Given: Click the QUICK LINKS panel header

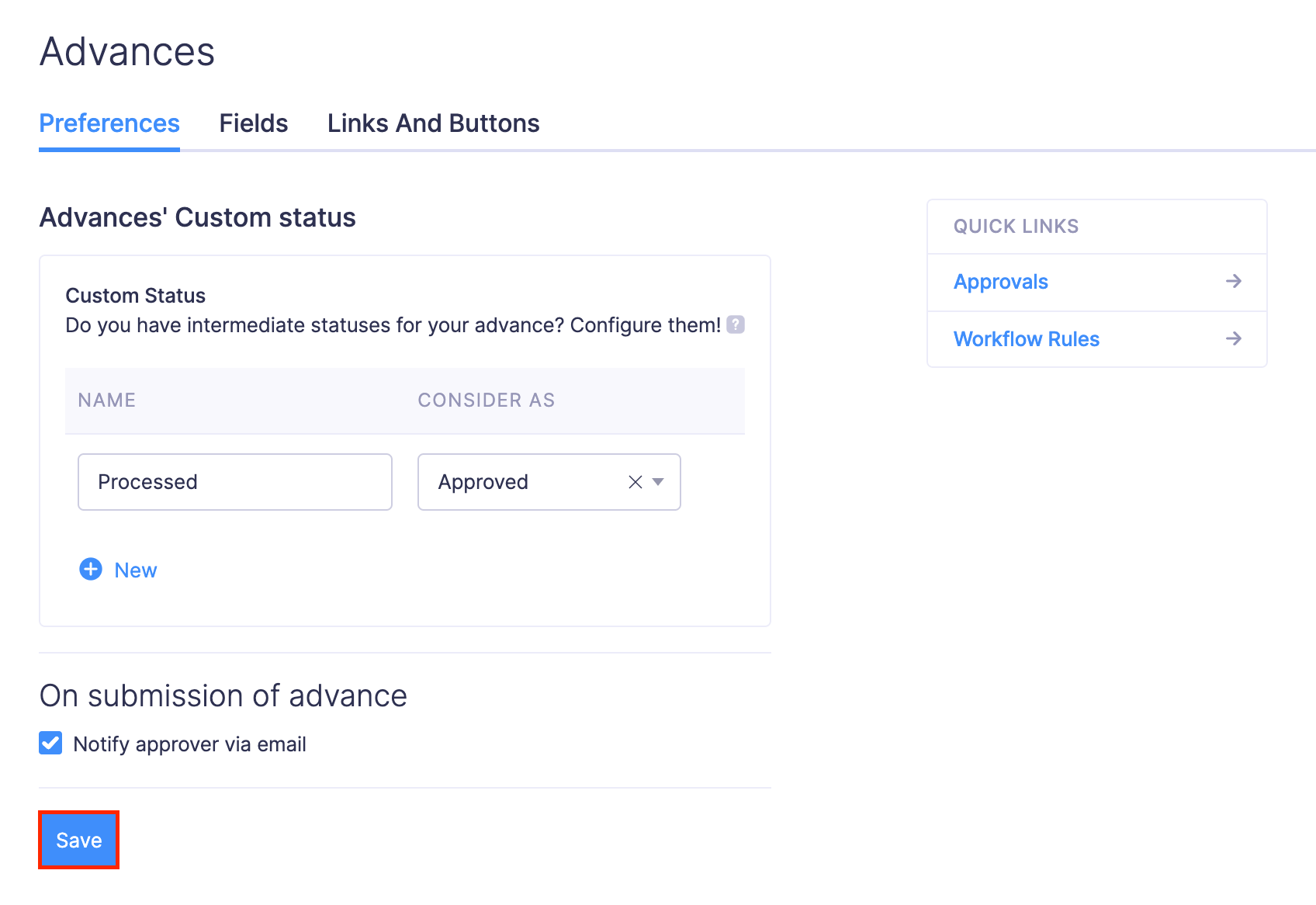Looking at the screenshot, I should click(1016, 227).
